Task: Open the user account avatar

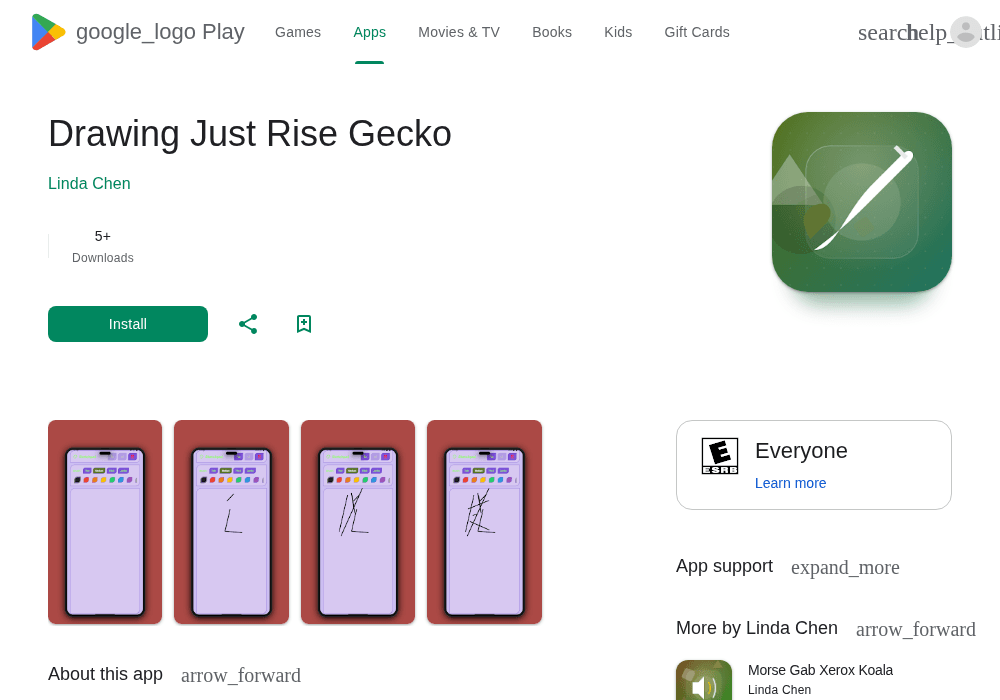Action: 966,32
